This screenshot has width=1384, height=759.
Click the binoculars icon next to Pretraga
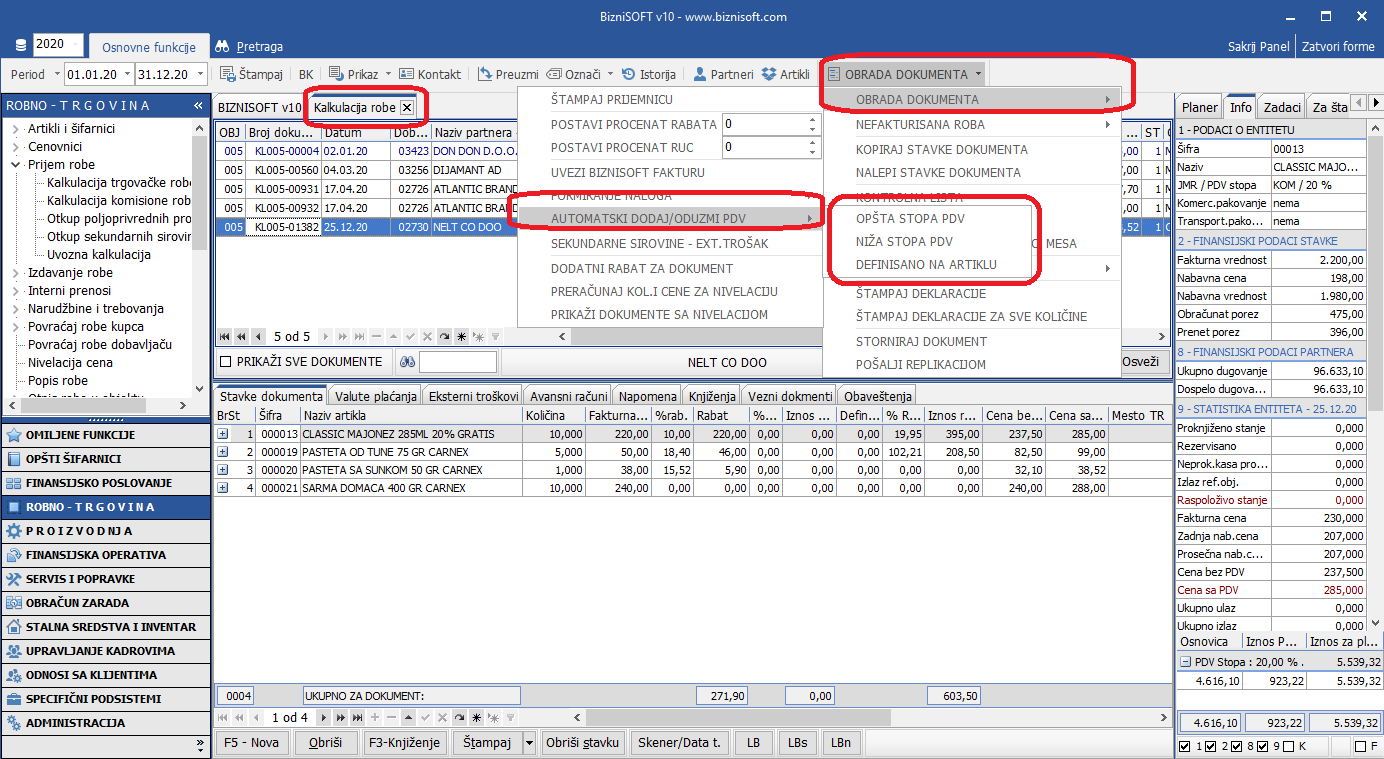(223, 46)
